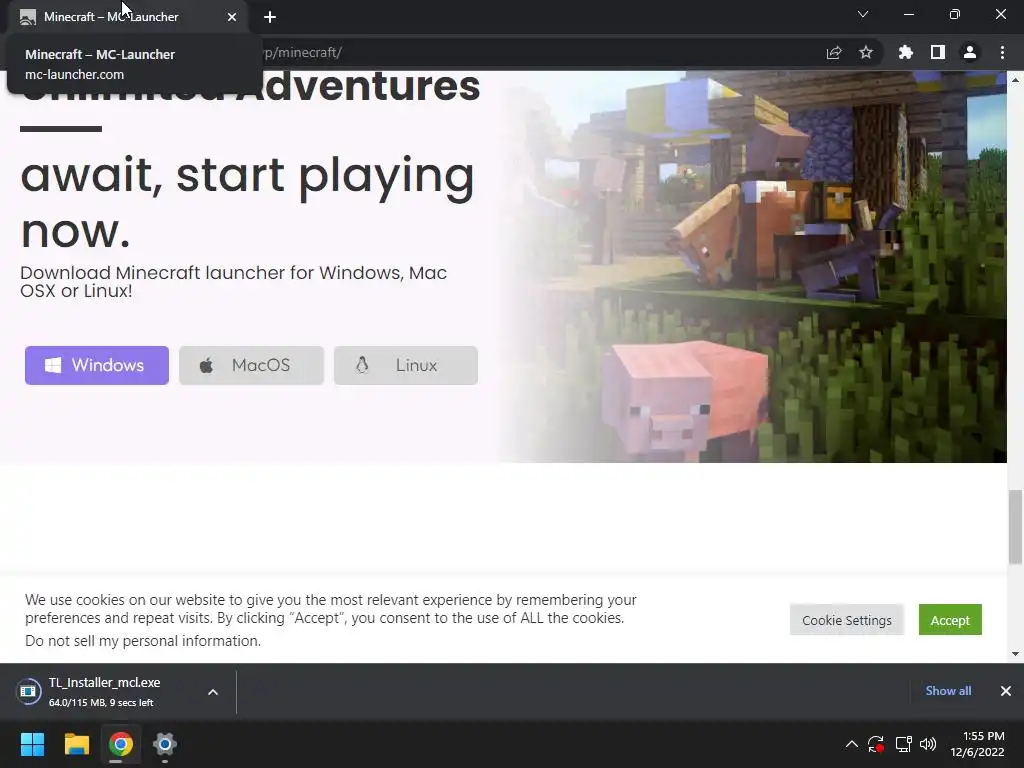
Task: Open Cookie Settings
Action: pos(846,620)
